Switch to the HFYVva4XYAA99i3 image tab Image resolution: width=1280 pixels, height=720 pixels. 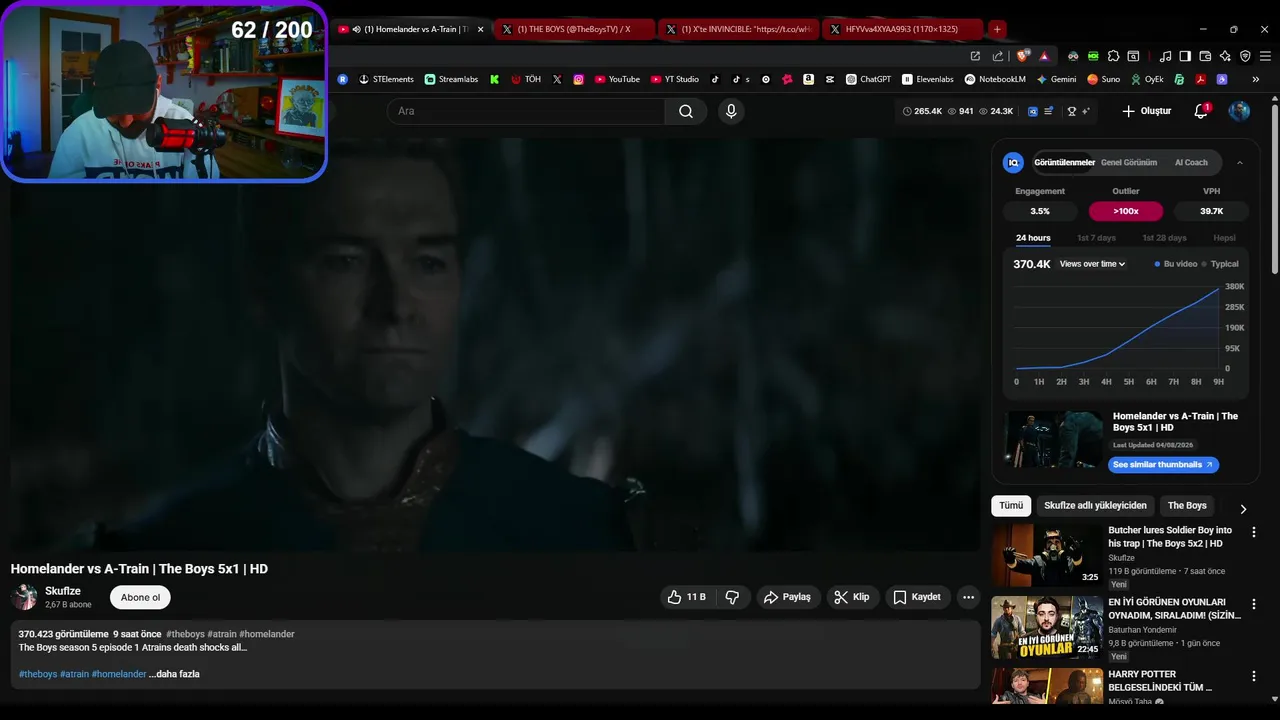tap(902, 29)
